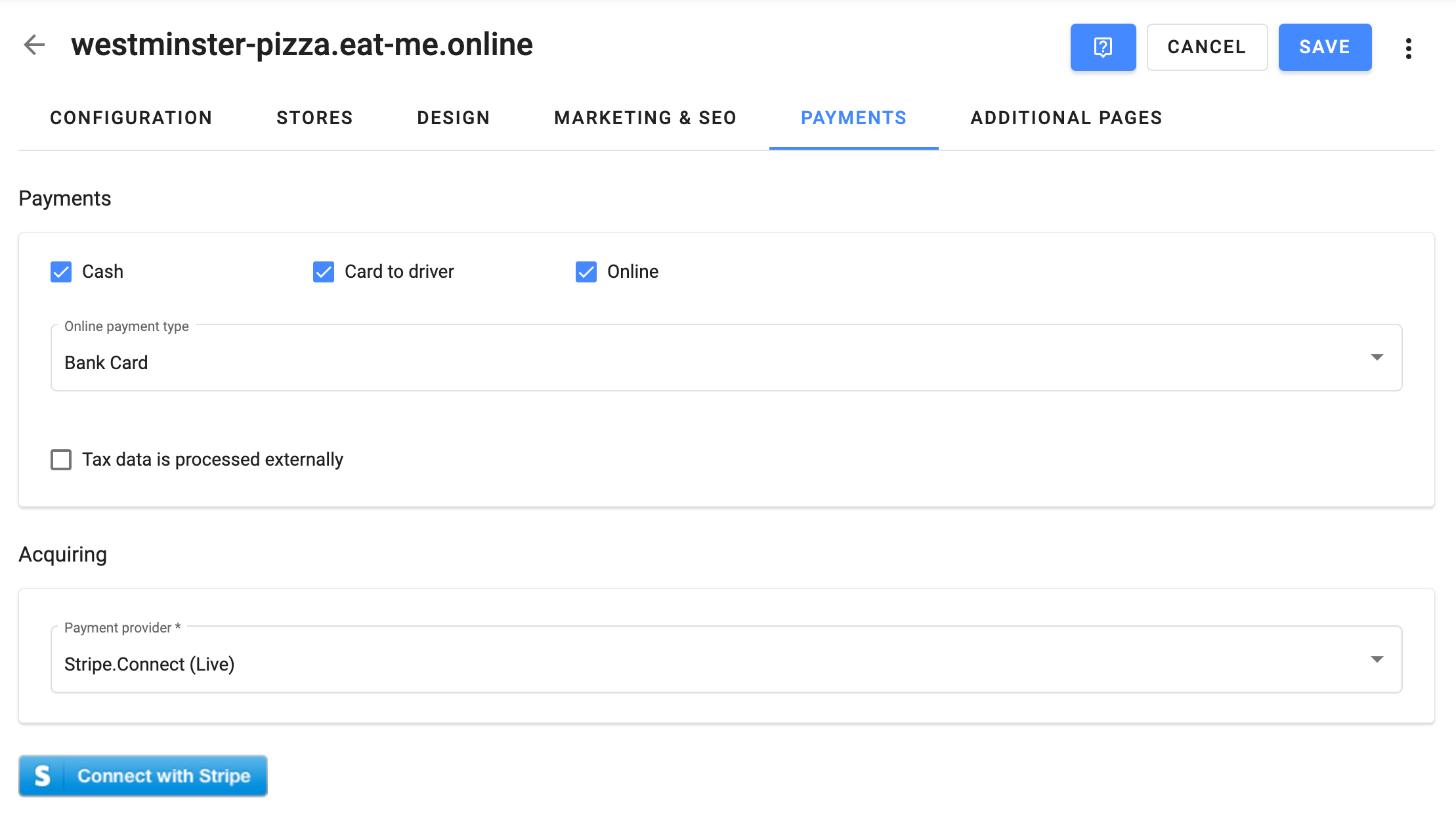1456x821 pixels.
Task: Uncheck the Card to driver checkbox
Action: 324,272
